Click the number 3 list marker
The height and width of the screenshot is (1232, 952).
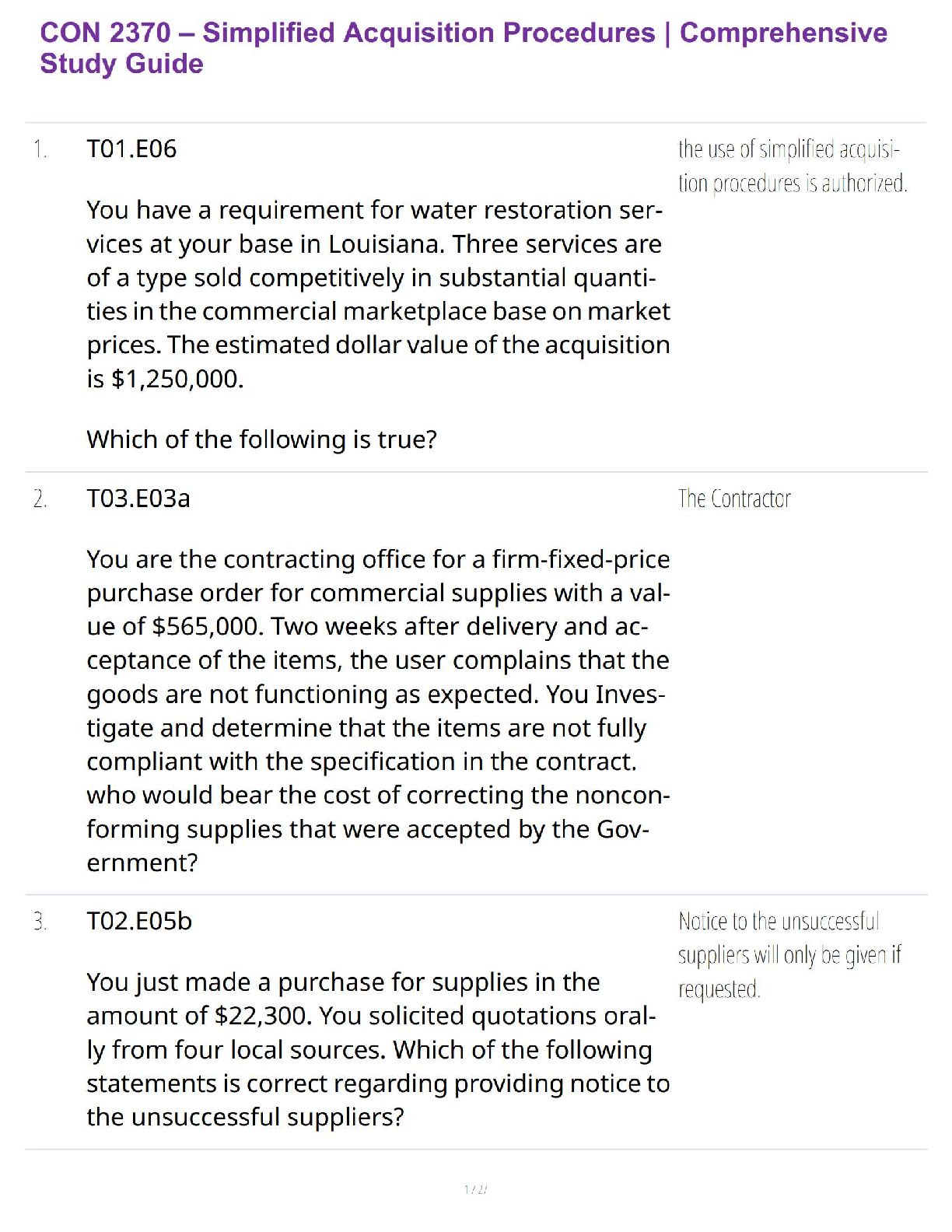(40, 922)
